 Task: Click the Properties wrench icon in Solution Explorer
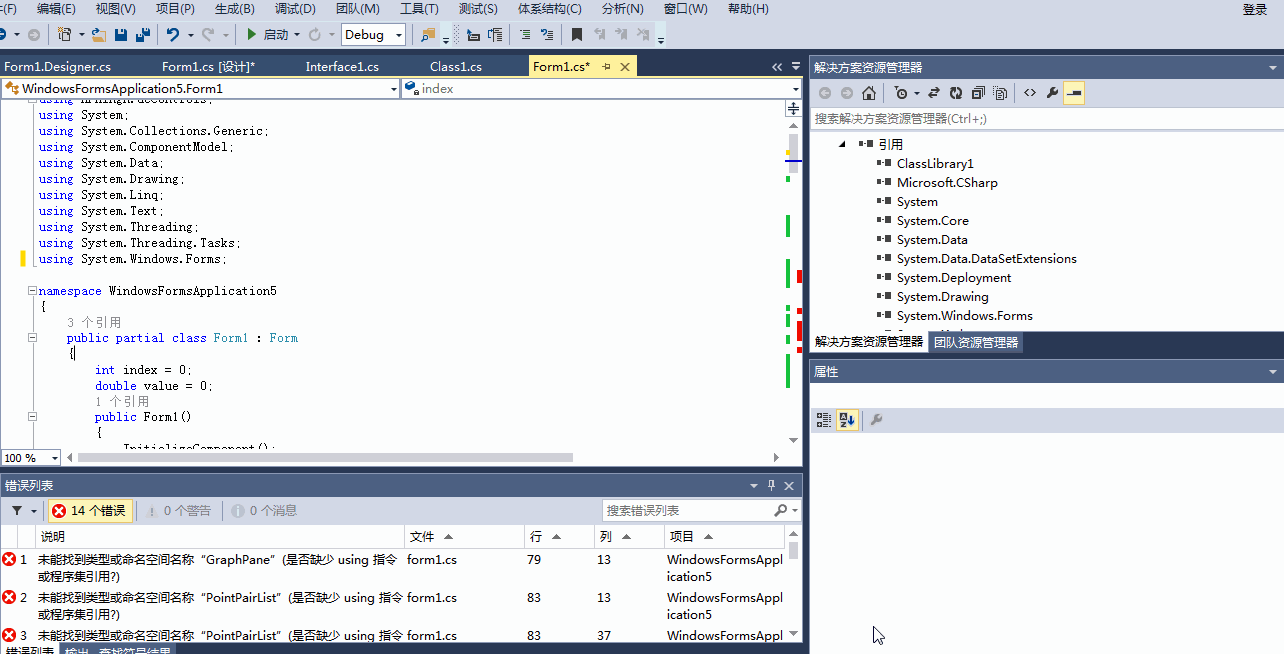pos(1053,92)
